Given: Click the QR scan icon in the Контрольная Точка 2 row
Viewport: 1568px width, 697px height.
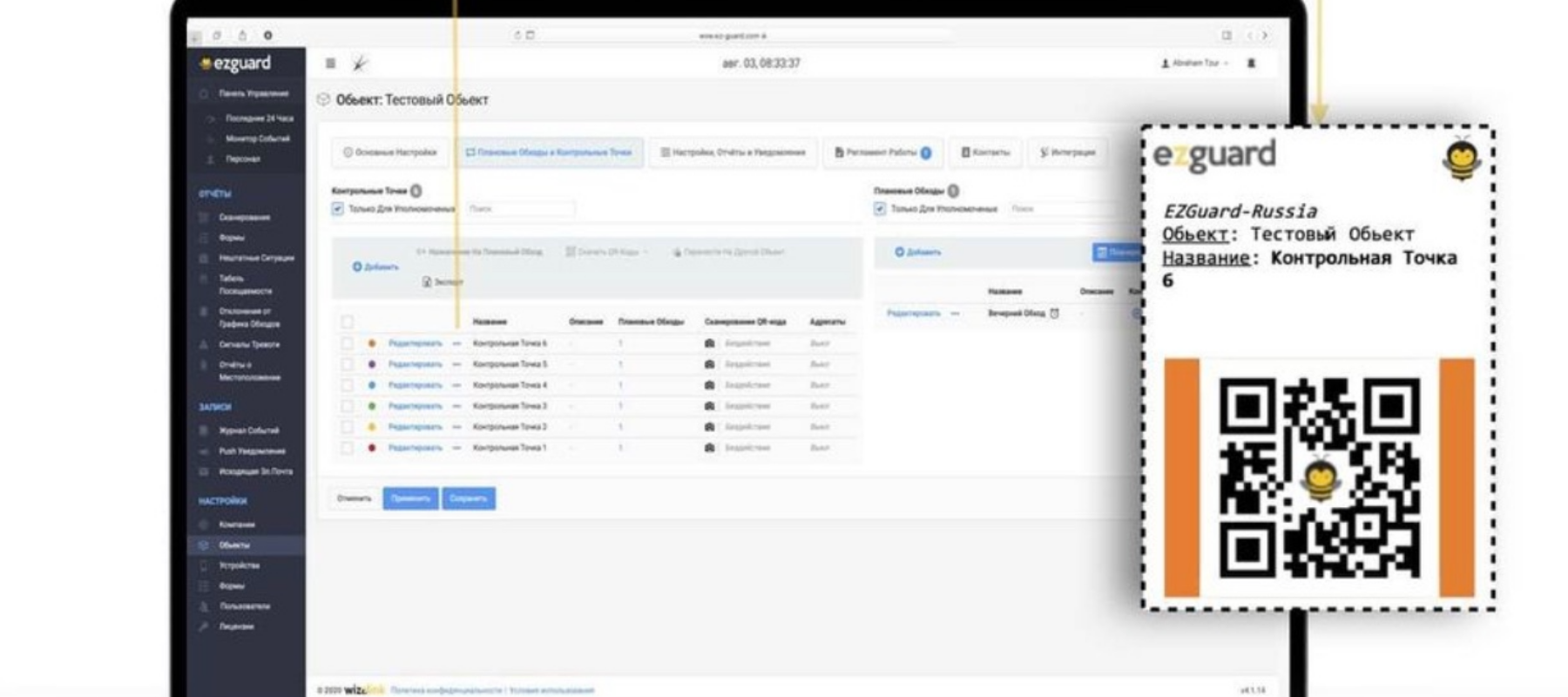Looking at the screenshot, I should click(x=709, y=427).
